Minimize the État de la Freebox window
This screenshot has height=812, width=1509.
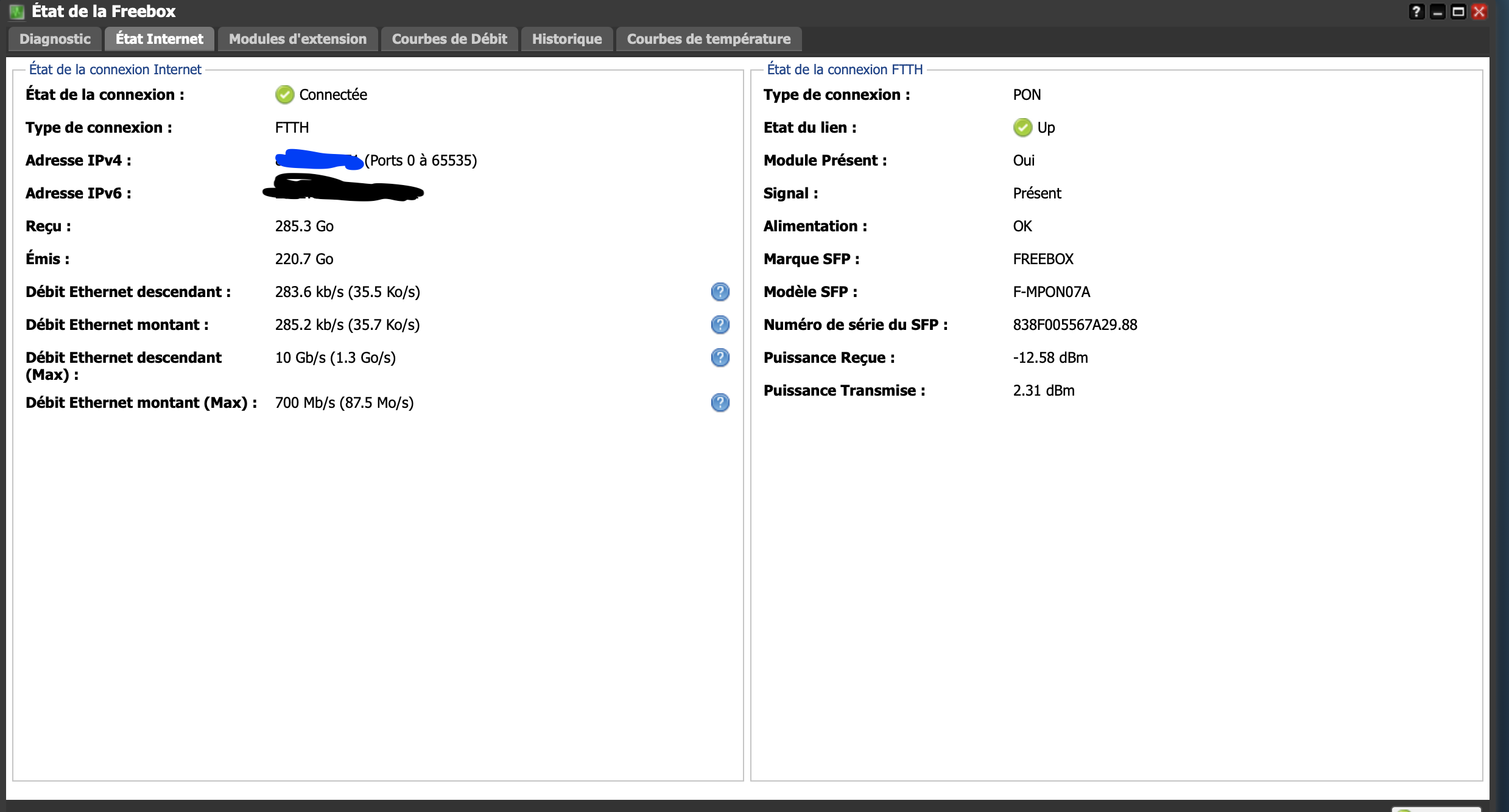click(x=1438, y=12)
